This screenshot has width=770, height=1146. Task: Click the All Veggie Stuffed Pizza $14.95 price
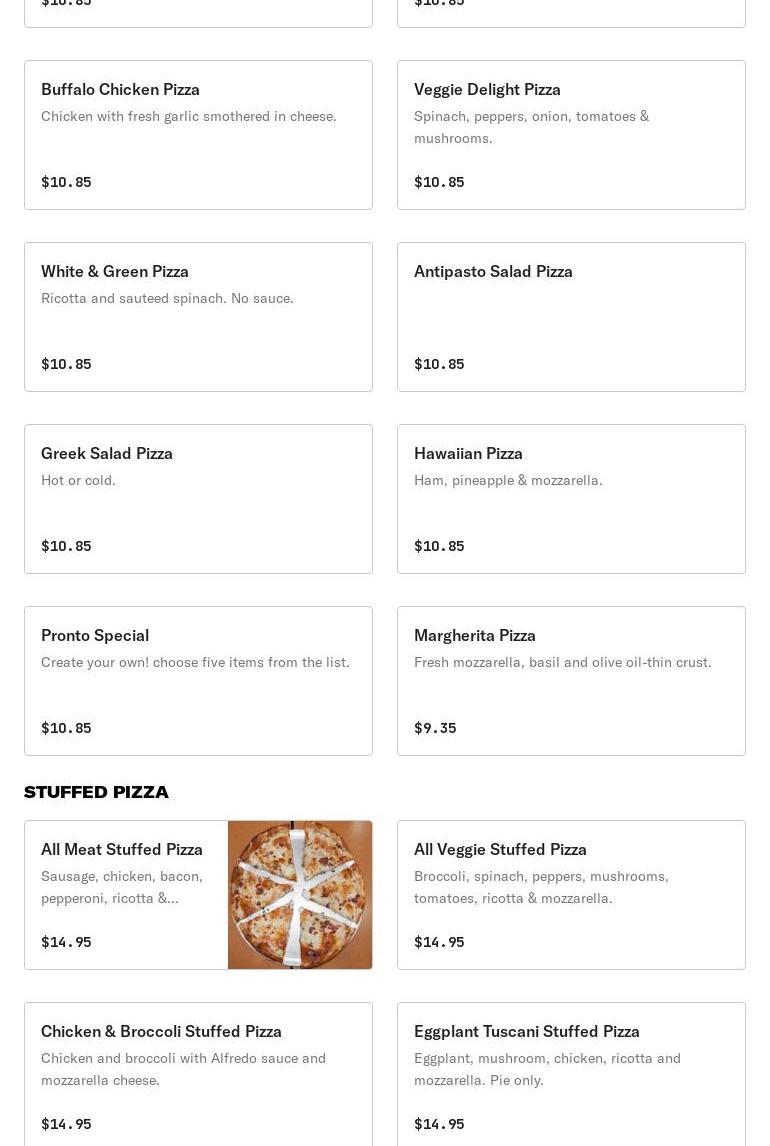pos(439,942)
